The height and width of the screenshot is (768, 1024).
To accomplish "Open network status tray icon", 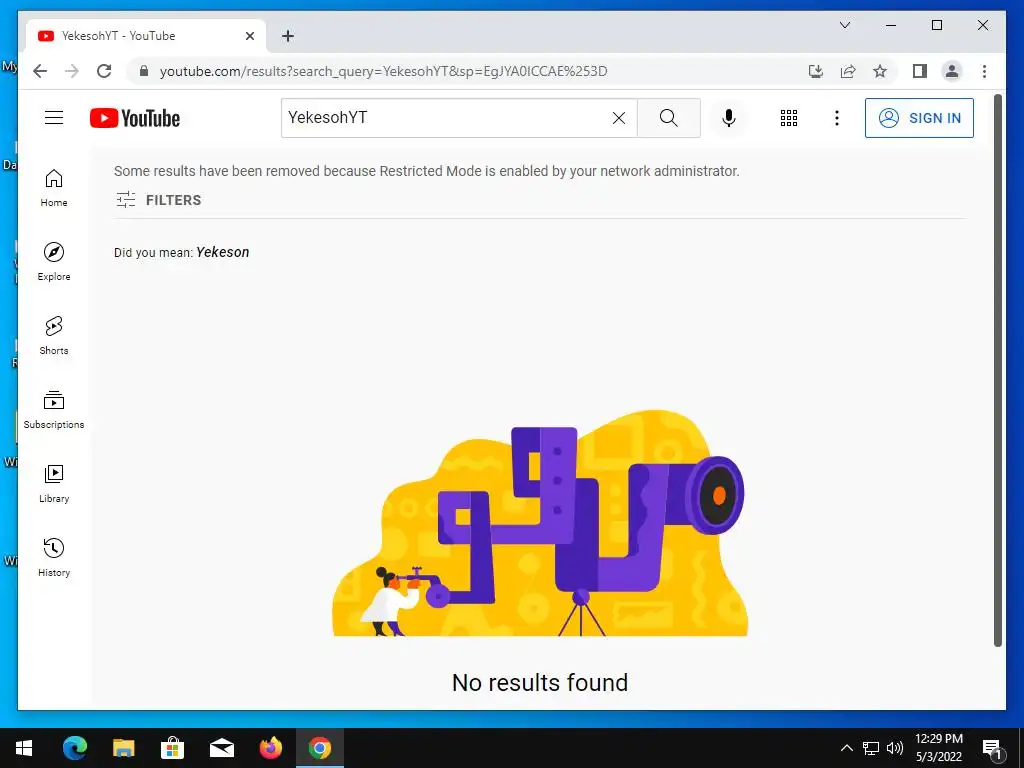I will [871, 748].
